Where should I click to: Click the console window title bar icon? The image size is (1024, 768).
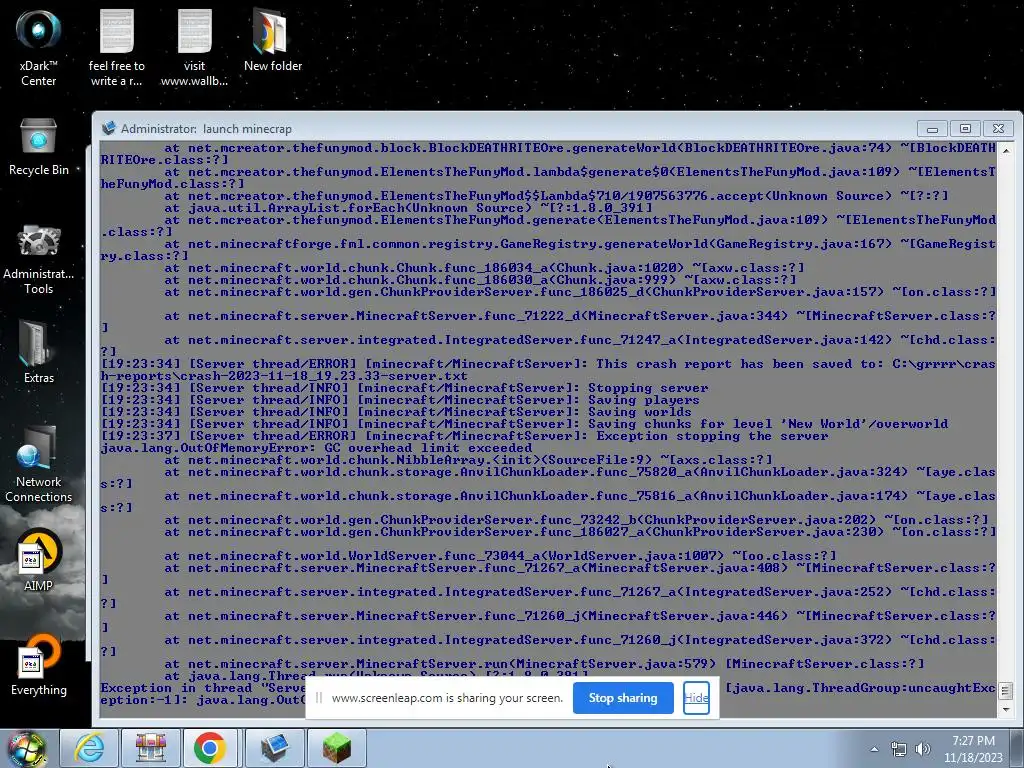[x=108, y=128]
